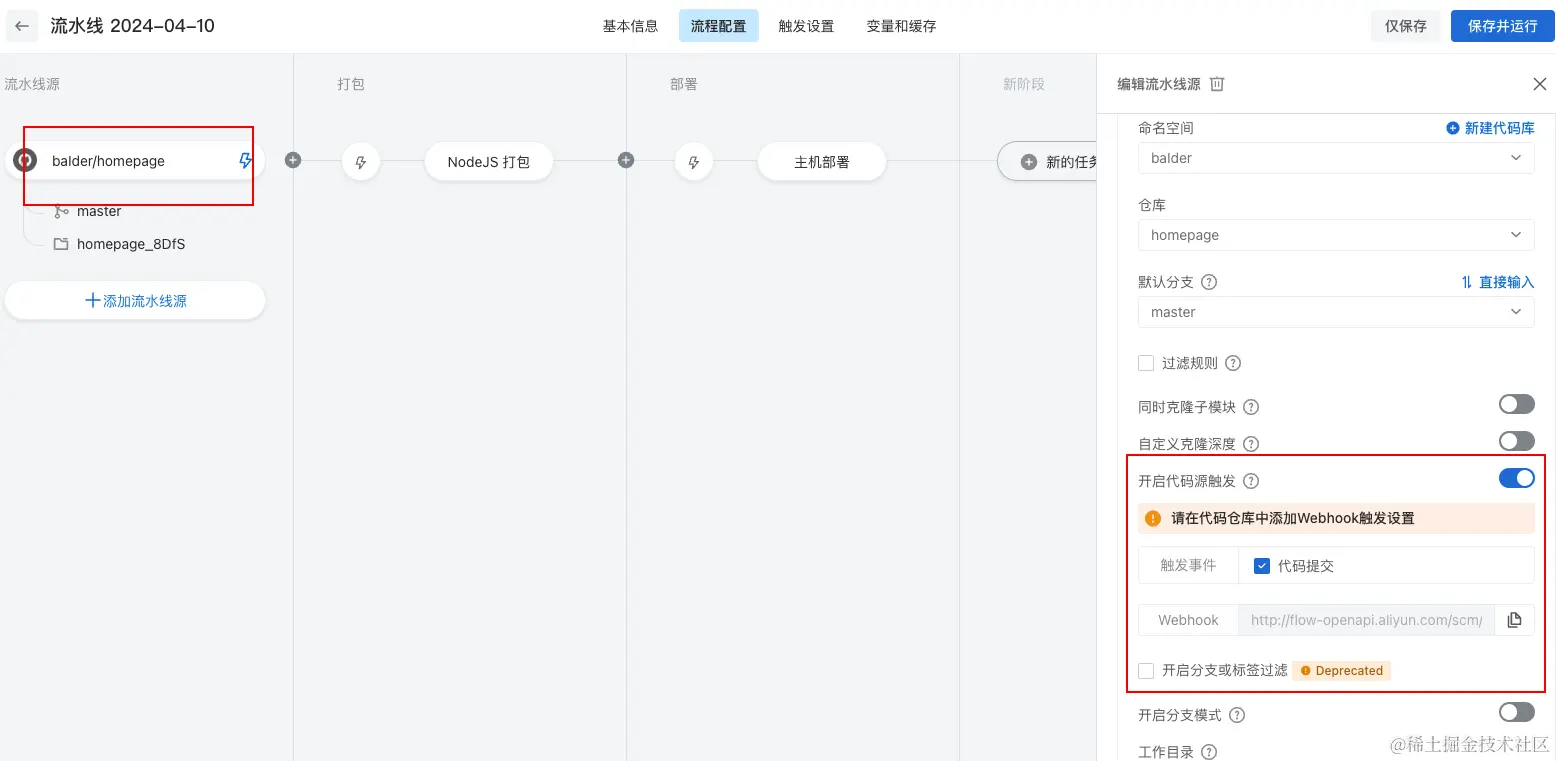Screen dimensions: 1556x761
Task: Show help for 过滤规则
Action: point(1233,363)
